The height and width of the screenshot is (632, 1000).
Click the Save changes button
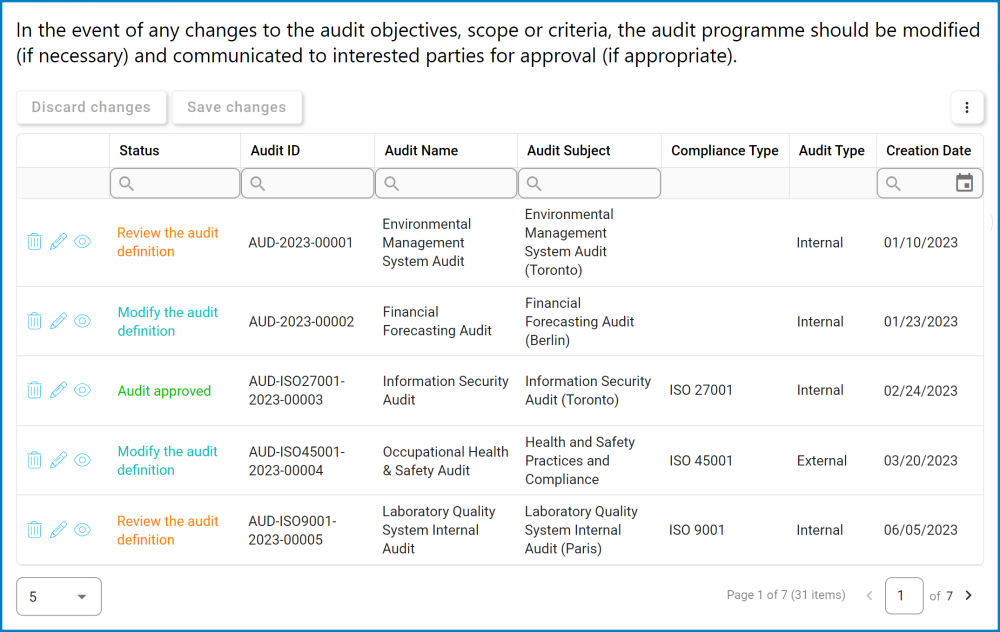[x=236, y=107]
